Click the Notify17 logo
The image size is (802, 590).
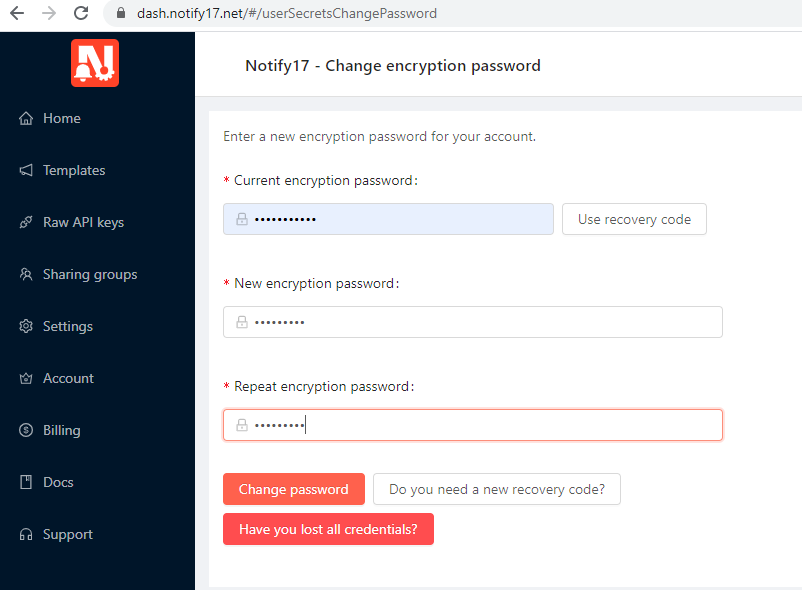[x=95, y=63]
